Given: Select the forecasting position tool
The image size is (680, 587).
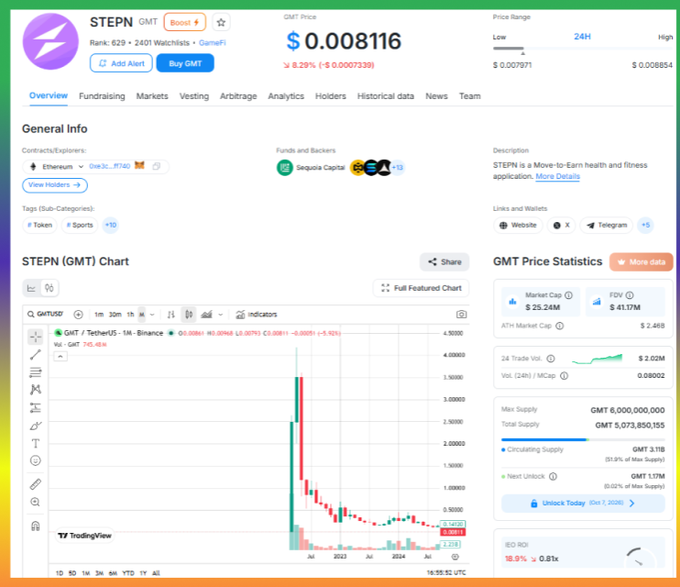Looking at the screenshot, I should pyautogui.click(x=35, y=408).
